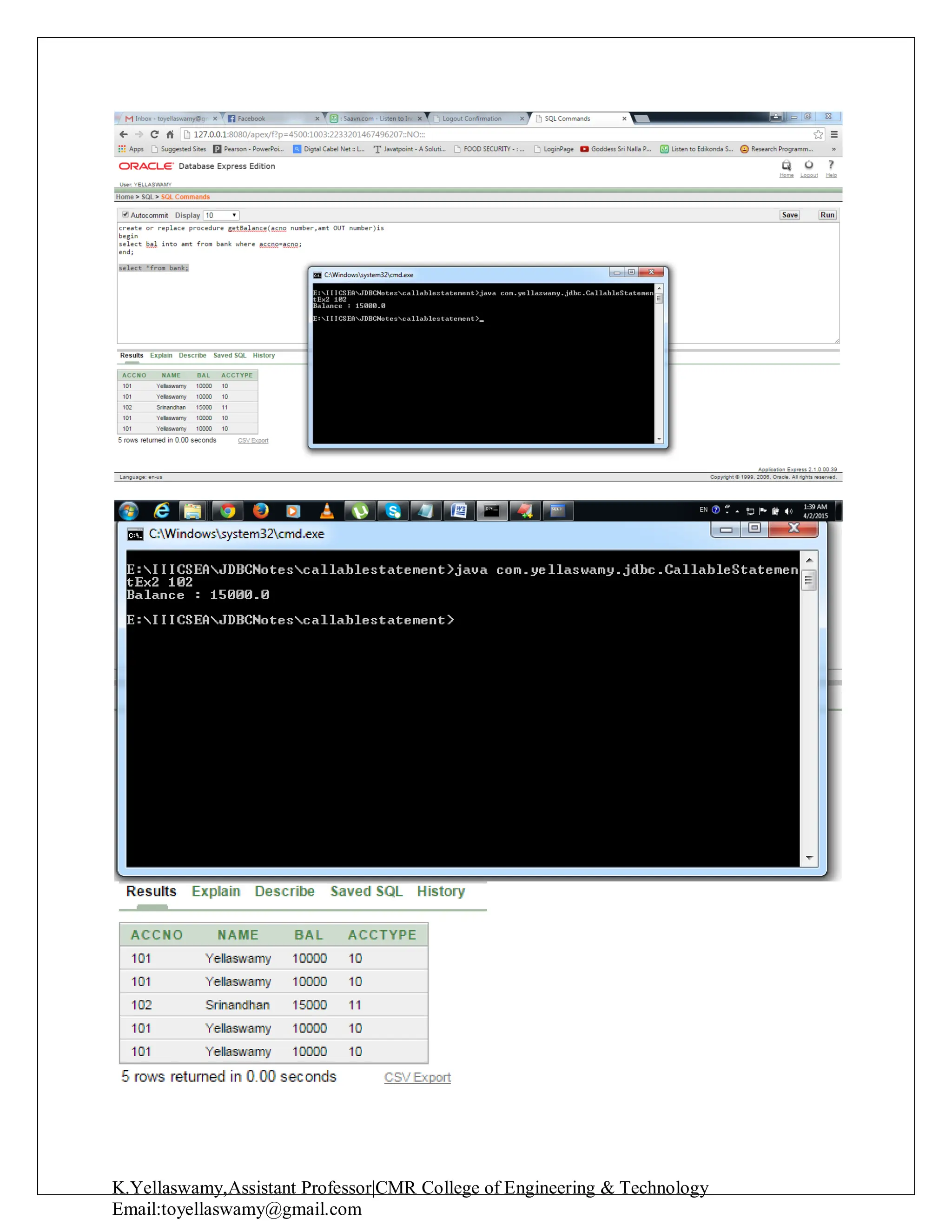This screenshot has height=1232, width=952.
Task: Click the Oracle Home icon
Action: 786,166
